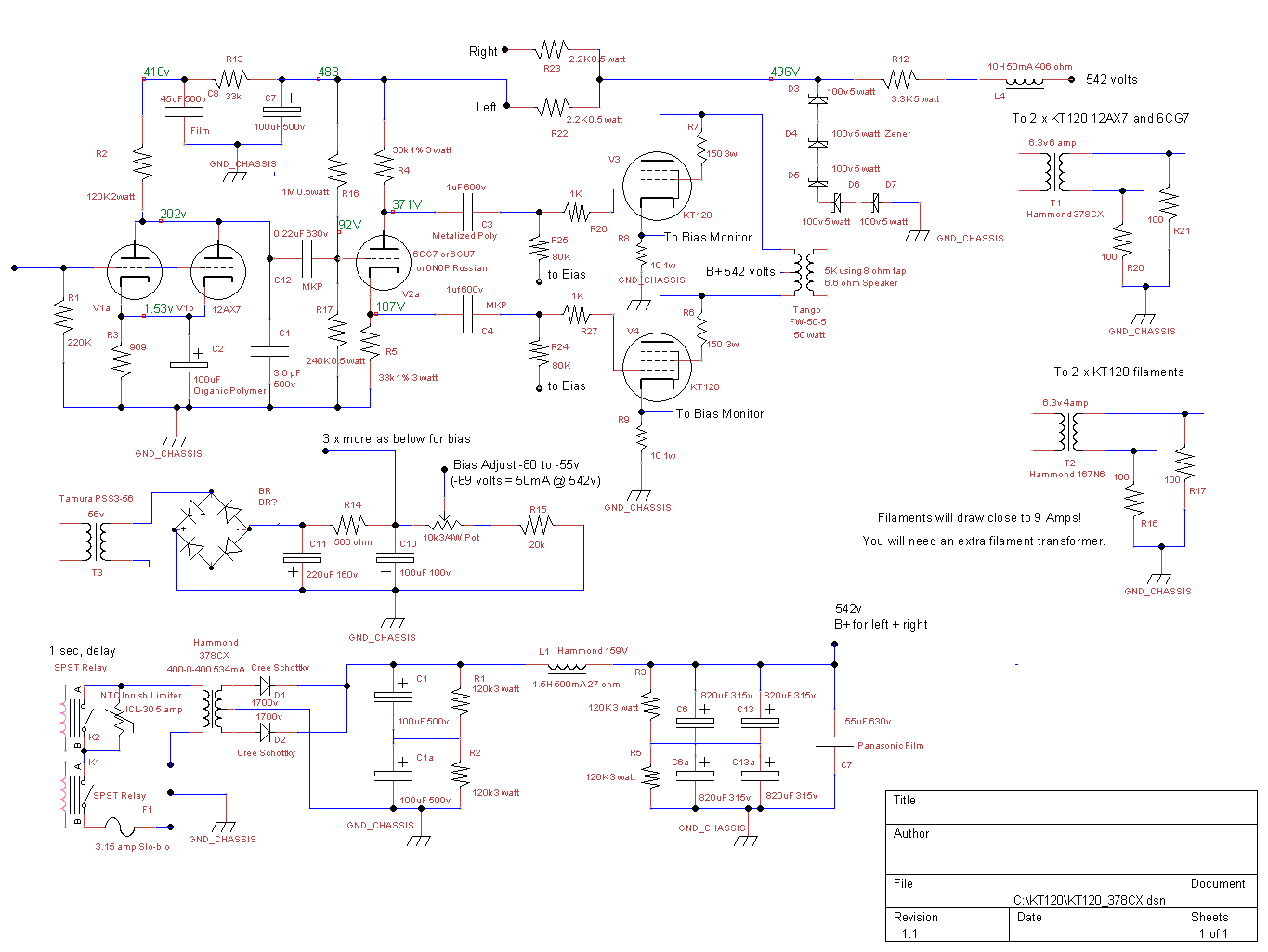Click the '3.15 amp Slo-blo' fuse label

132,846
